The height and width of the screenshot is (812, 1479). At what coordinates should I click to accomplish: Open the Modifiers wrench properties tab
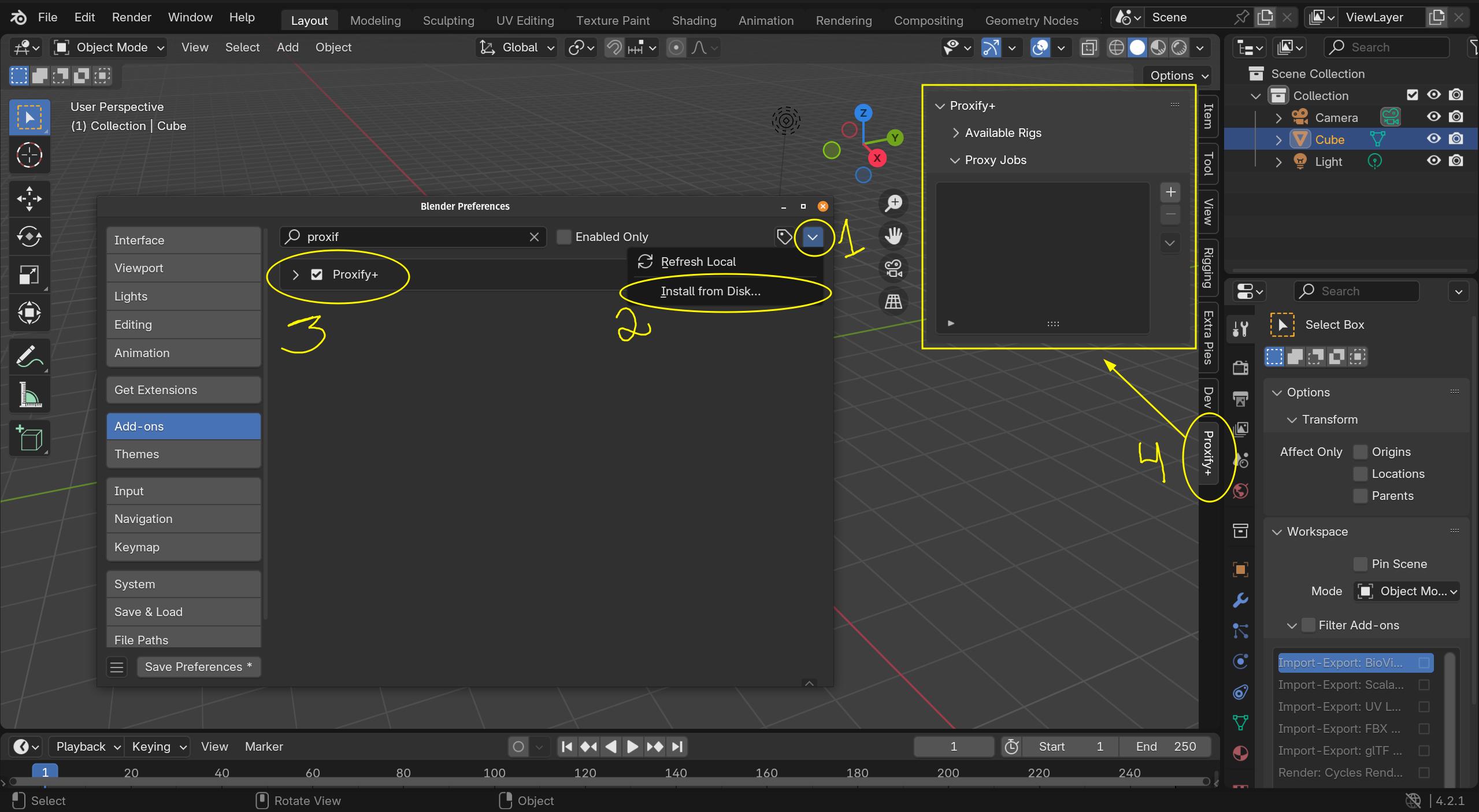[1240, 600]
